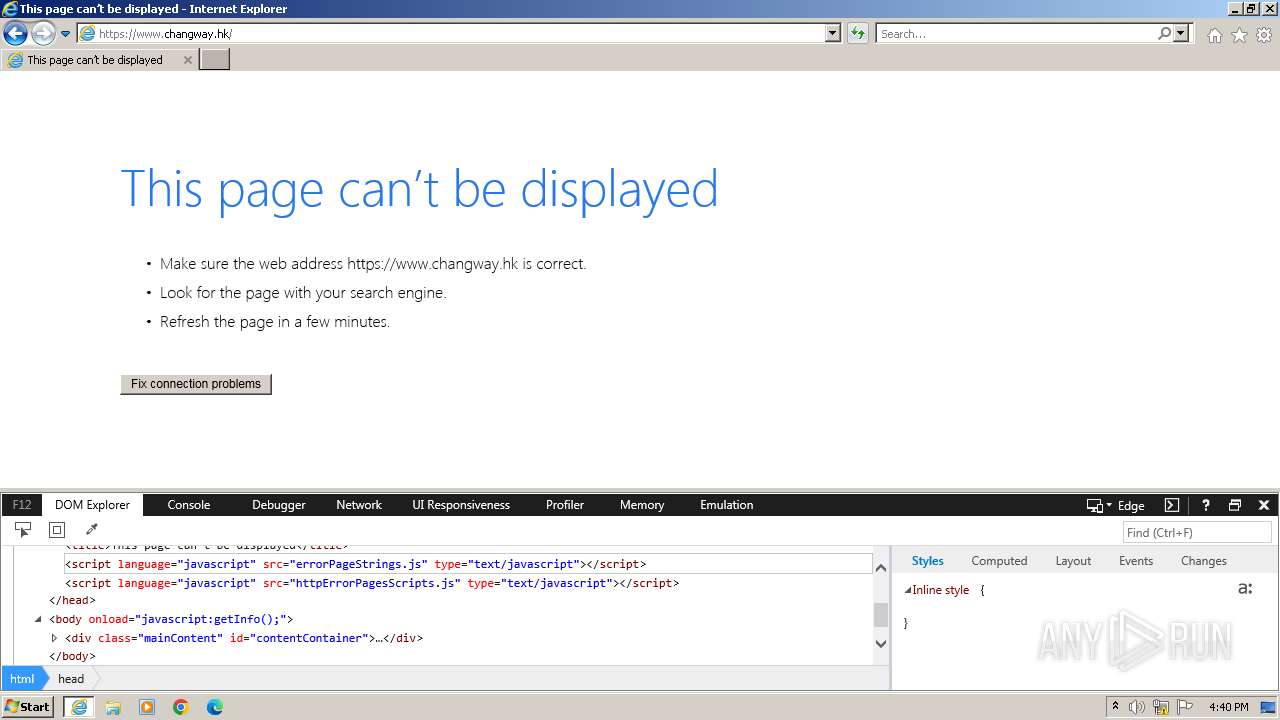Open recent pages dropdown beside Forward arrow

pyautogui.click(x=65, y=34)
